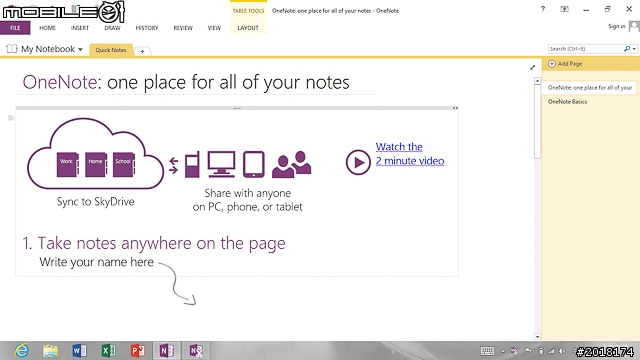Click the page scrollbar down arrow
Screen dimensions: 640x360
[538, 337]
